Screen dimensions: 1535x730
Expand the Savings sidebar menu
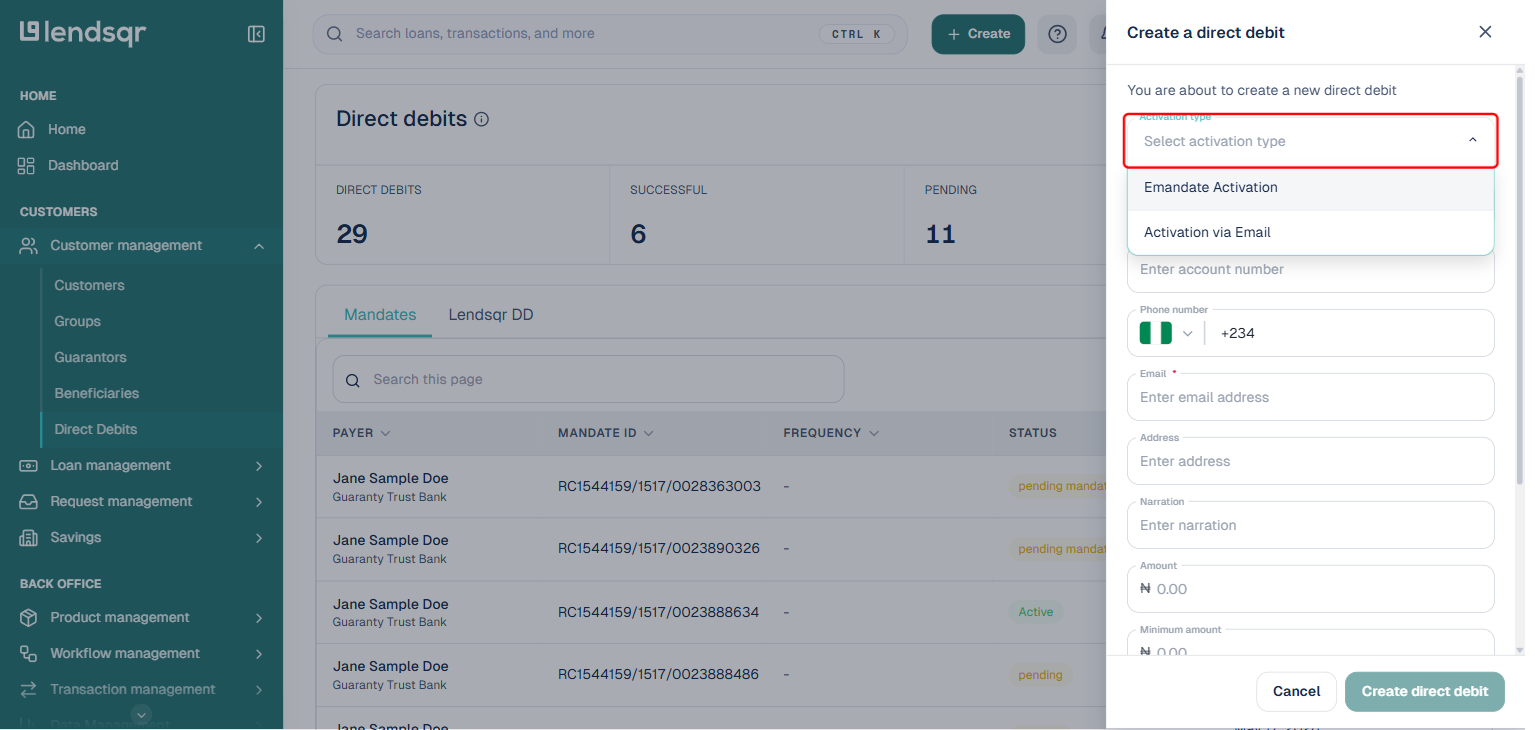tap(142, 537)
